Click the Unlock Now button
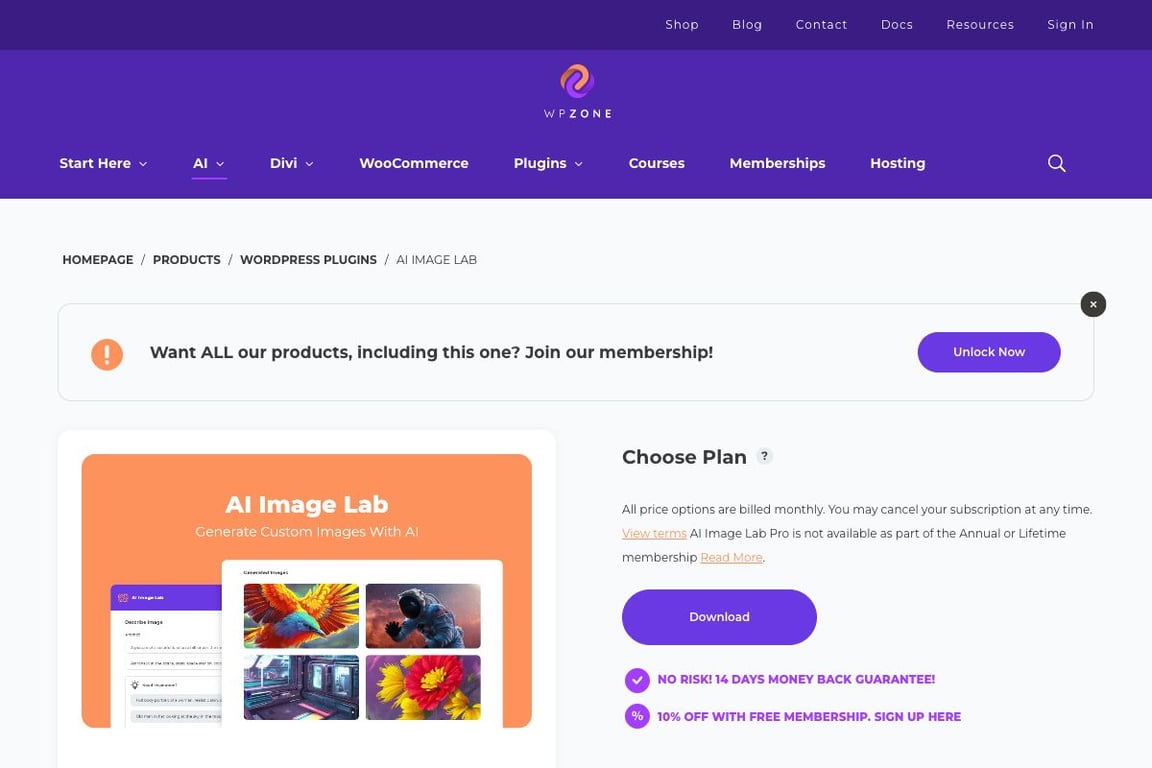Viewport: 1152px width, 768px height. (989, 352)
